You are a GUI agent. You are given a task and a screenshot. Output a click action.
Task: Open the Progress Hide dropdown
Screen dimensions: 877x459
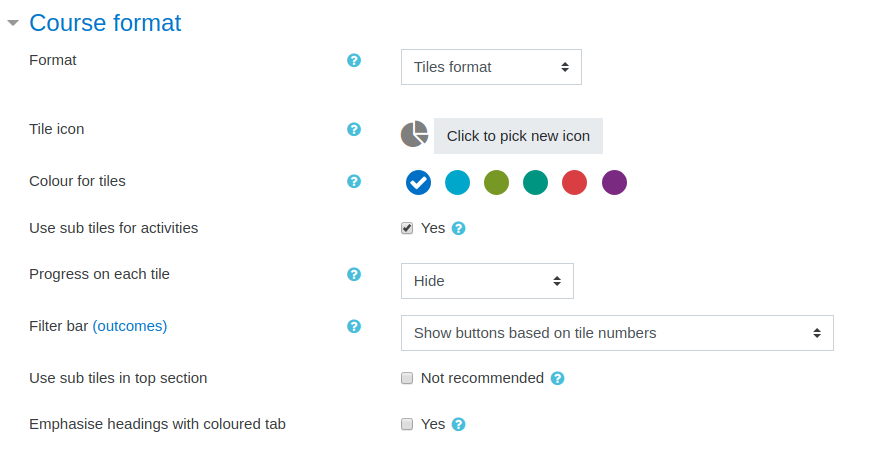click(487, 281)
